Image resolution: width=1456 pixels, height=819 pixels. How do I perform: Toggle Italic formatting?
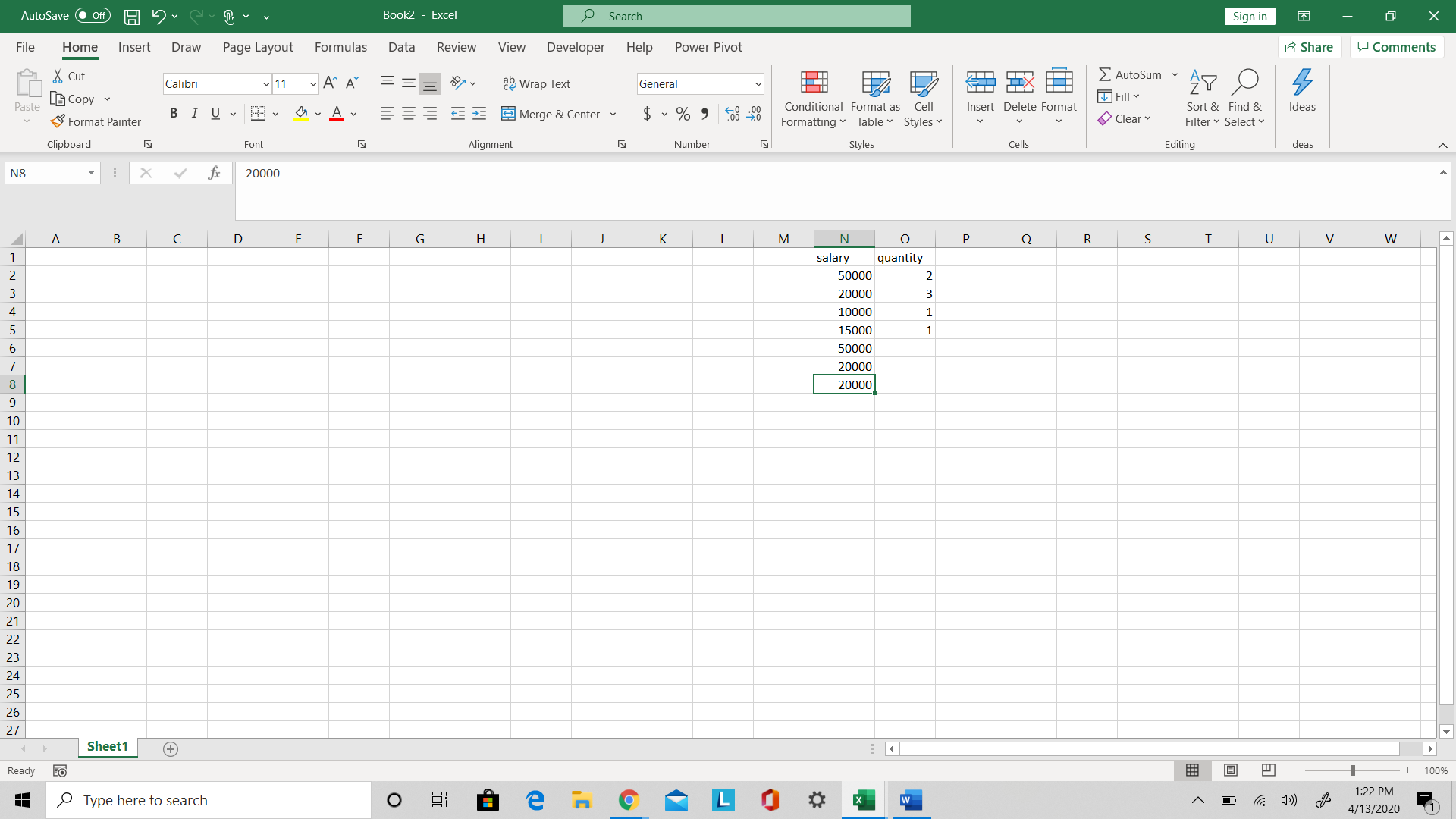coord(195,114)
